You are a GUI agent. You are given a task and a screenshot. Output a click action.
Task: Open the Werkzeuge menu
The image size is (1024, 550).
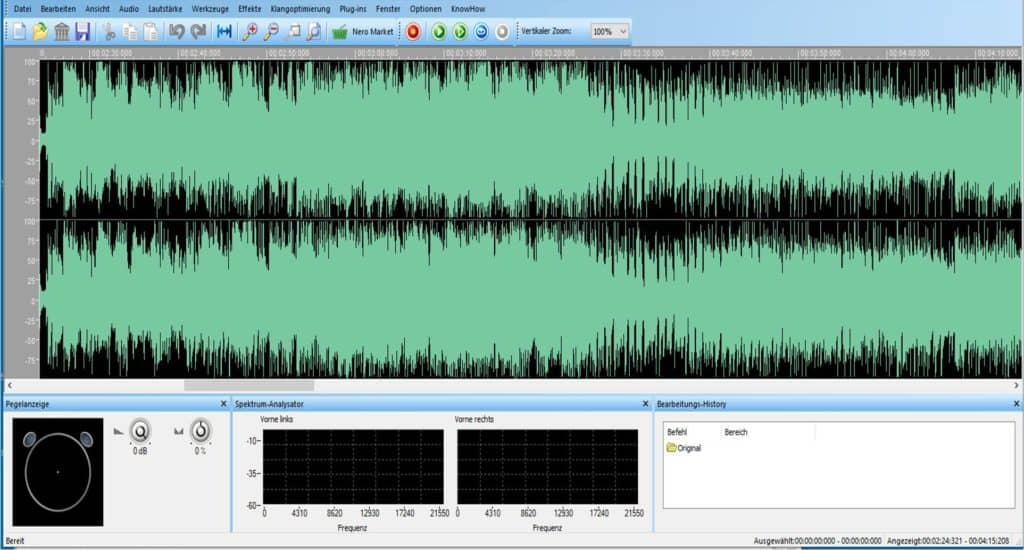[x=211, y=8]
